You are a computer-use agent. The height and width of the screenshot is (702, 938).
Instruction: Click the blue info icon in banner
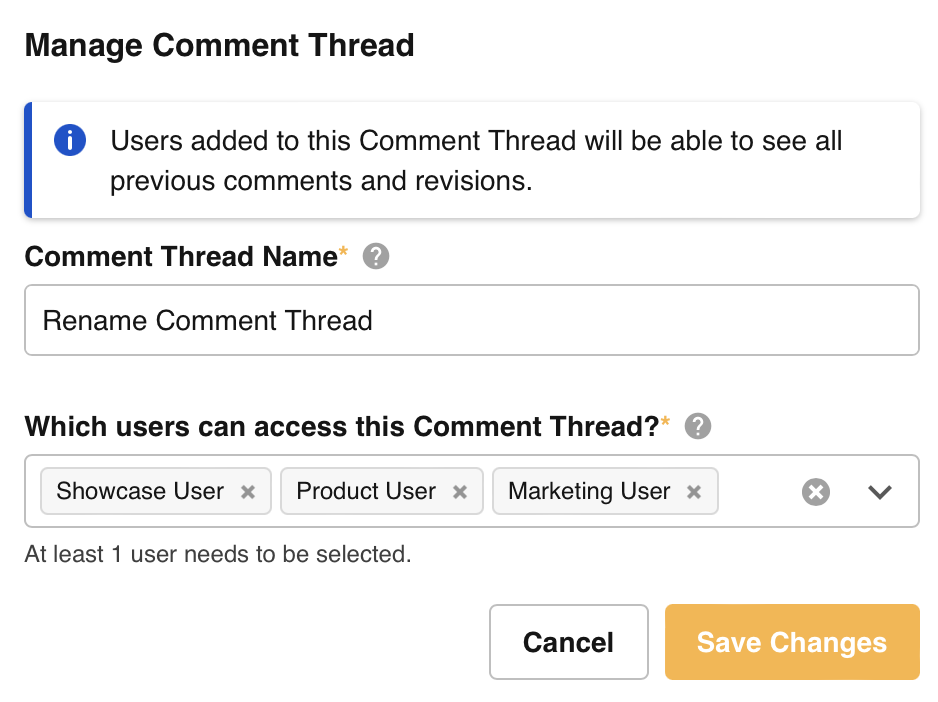(69, 140)
